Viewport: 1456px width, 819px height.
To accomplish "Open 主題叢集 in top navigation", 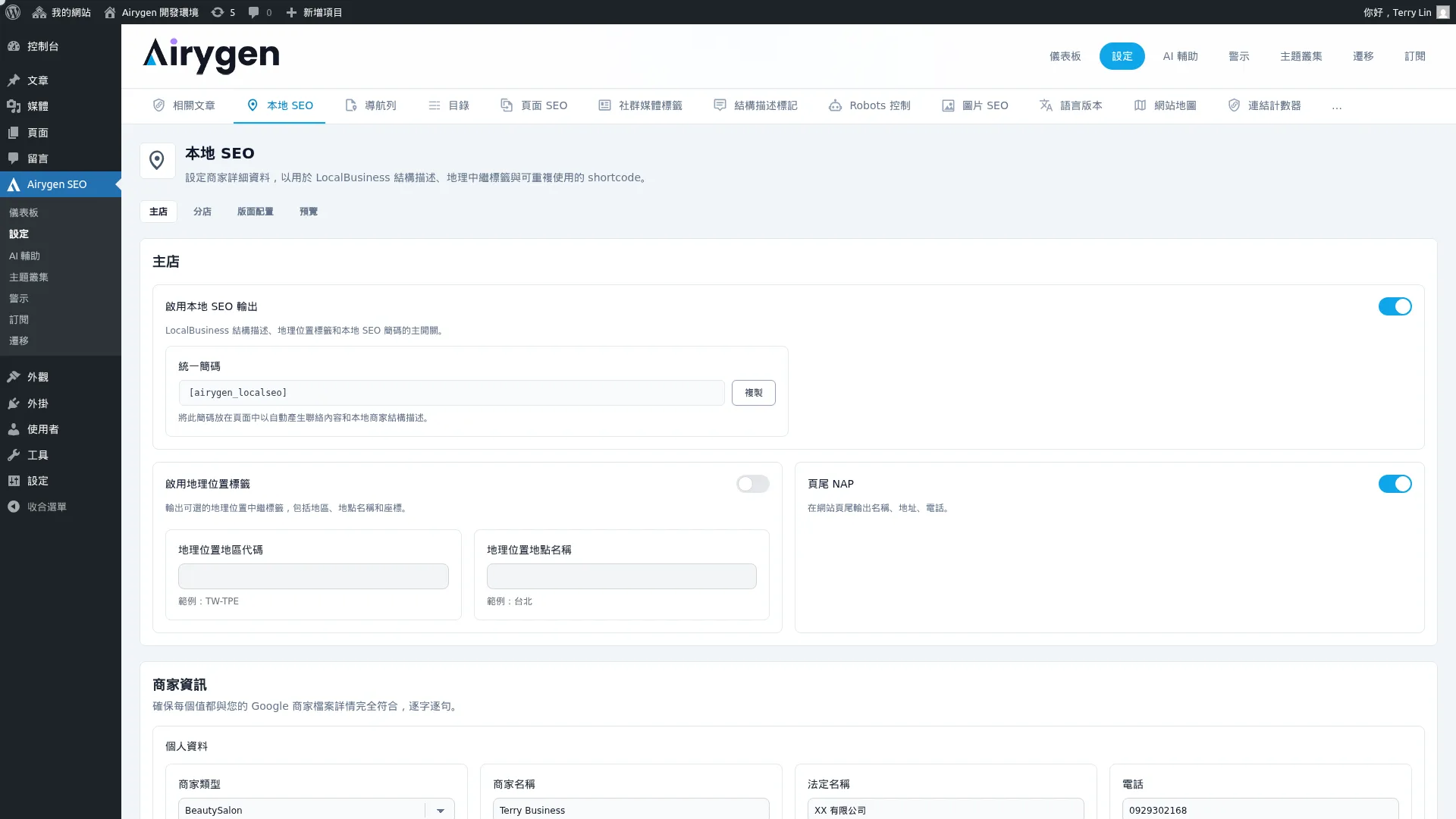I will (1301, 56).
